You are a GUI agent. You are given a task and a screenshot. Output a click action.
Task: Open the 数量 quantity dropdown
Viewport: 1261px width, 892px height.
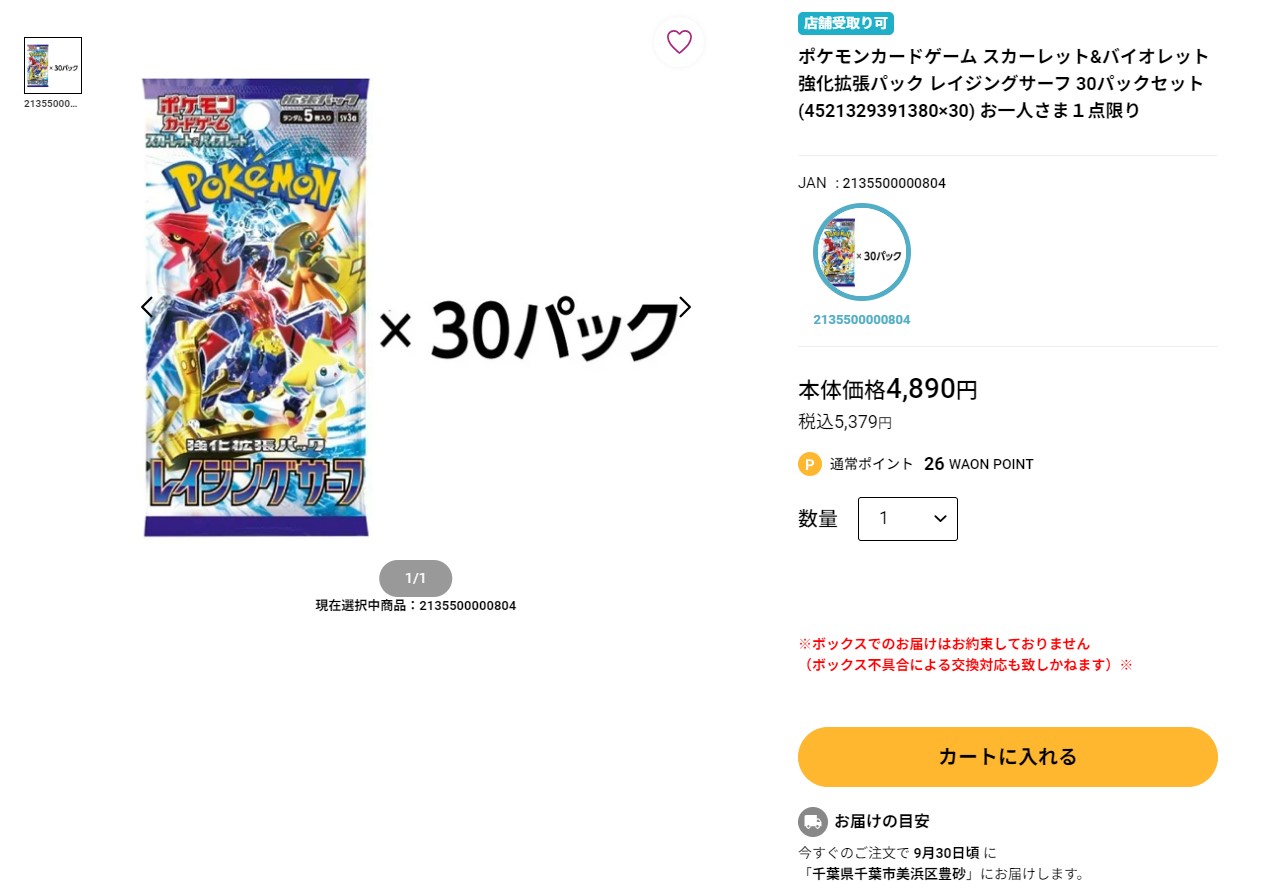pos(908,519)
